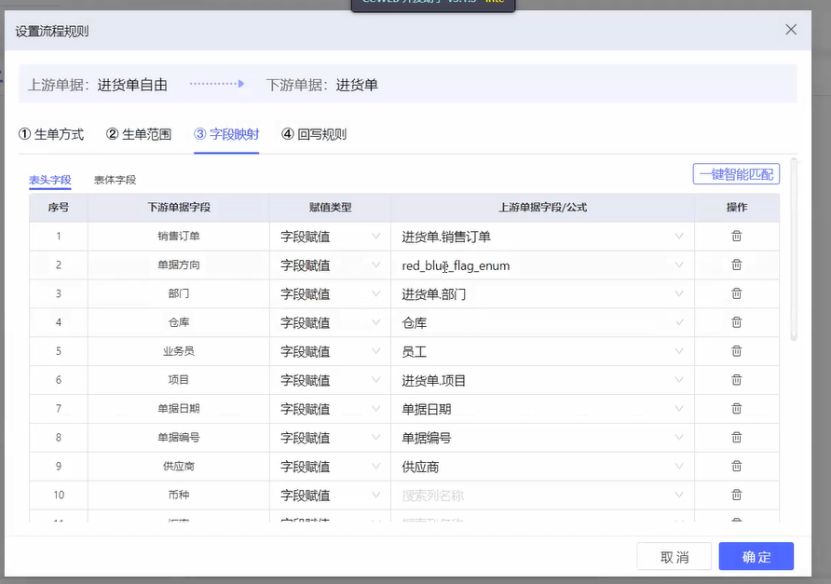Delete the 币种 row via trash icon
This screenshot has width=831, height=584.
pyautogui.click(x=736, y=495)
